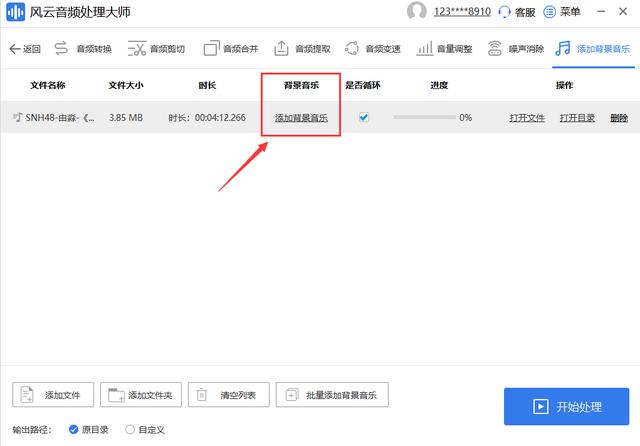The image size is (640, 446).
Task: Click the 是否循环 column header
Action: [x=363, y=85]
